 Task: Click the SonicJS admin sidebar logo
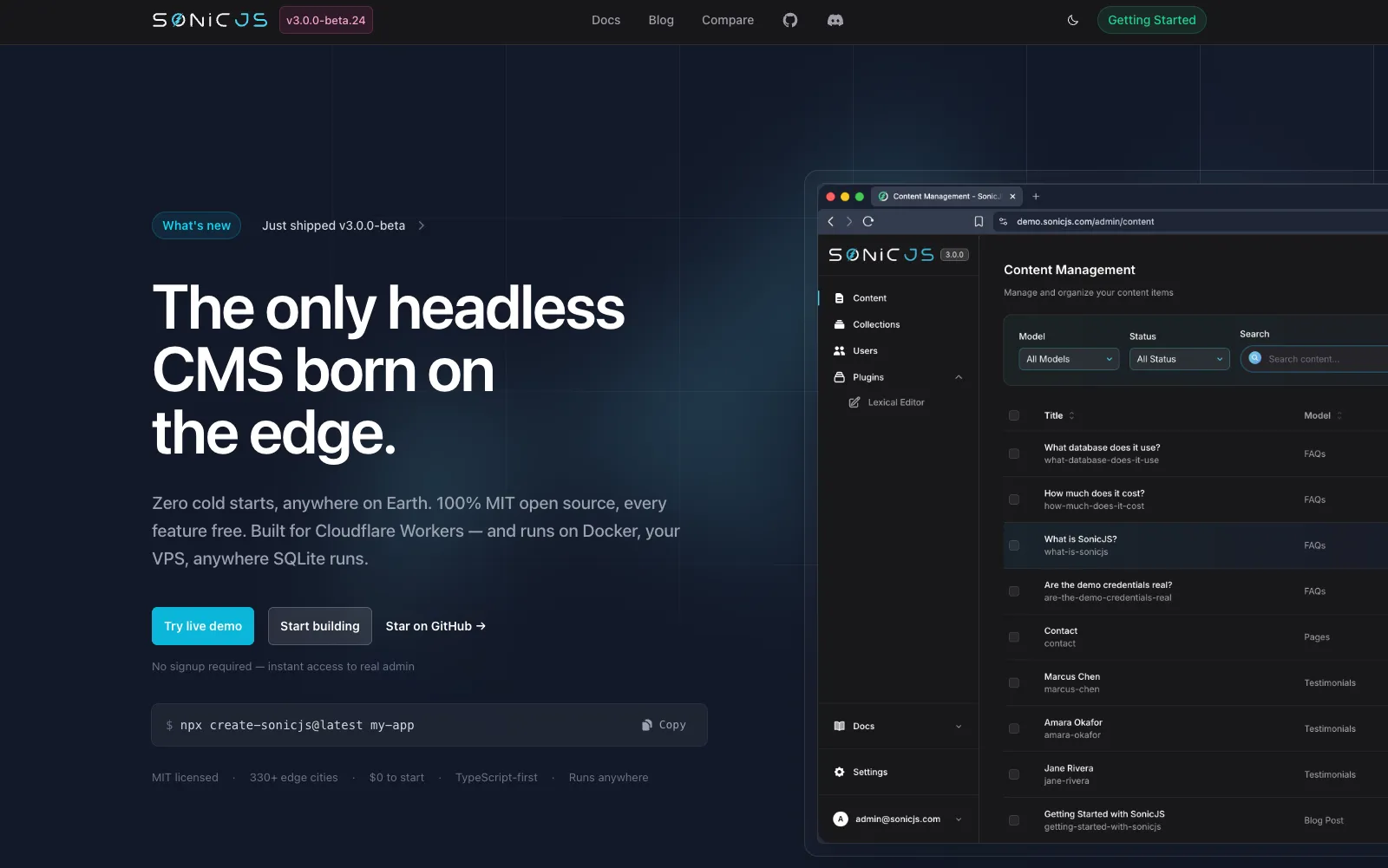(881, 254)
